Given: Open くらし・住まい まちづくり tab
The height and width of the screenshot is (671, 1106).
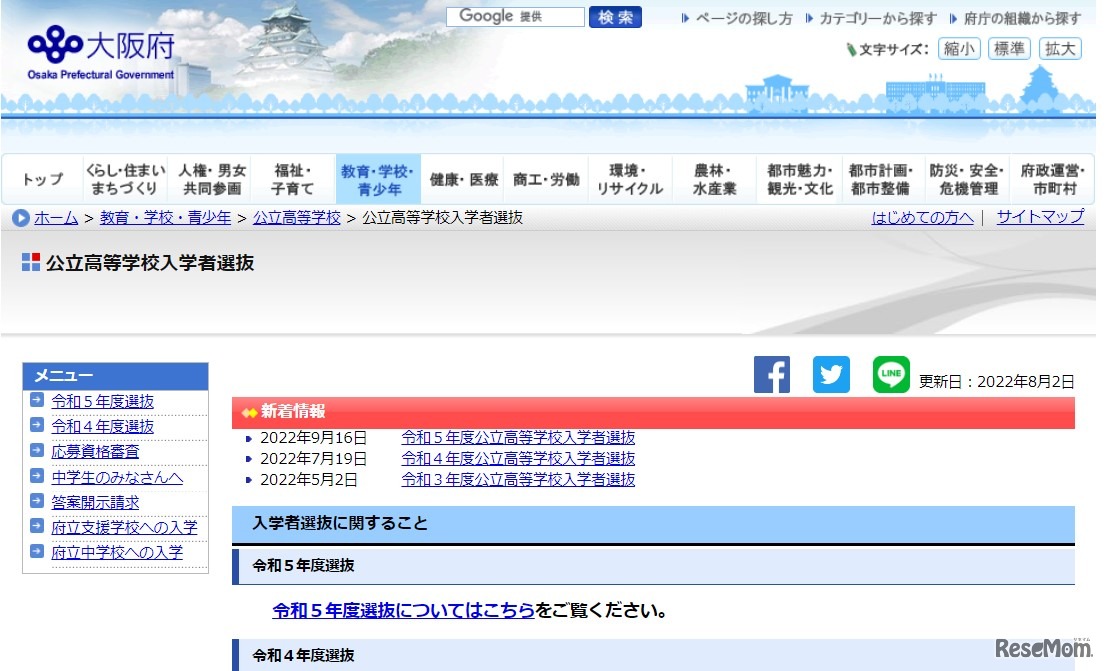Looking at the screenshot, I should (126, 179).
